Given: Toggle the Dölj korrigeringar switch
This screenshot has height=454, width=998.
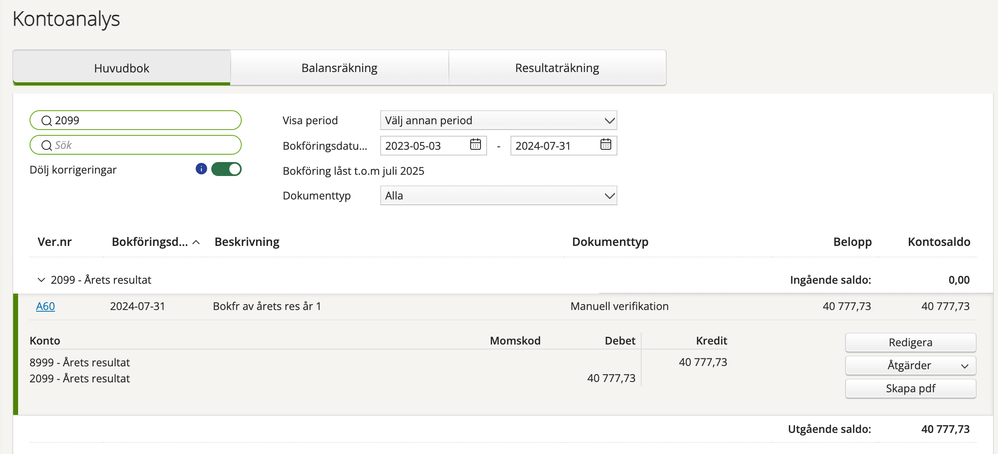Looking at the screenshot, I should tap(227, 169).
